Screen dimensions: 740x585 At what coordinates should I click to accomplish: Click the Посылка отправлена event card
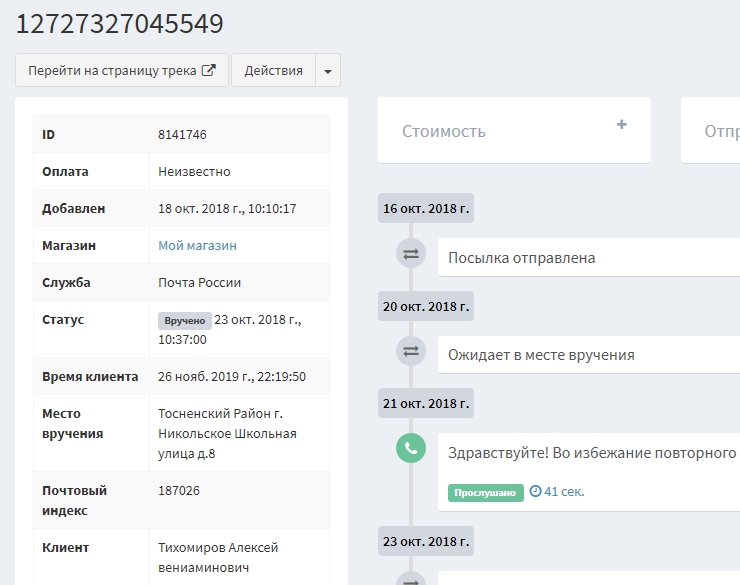coord(588,258)
